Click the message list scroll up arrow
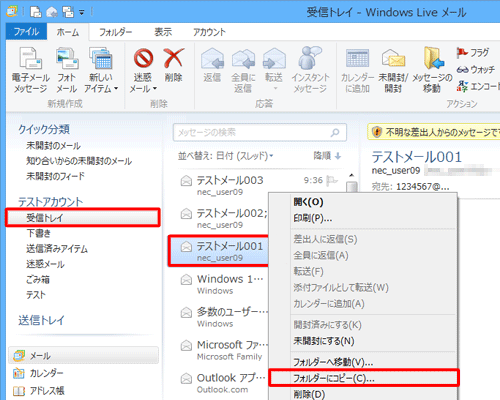The width and height of the screenshot is (500, 400). [351, 175]
